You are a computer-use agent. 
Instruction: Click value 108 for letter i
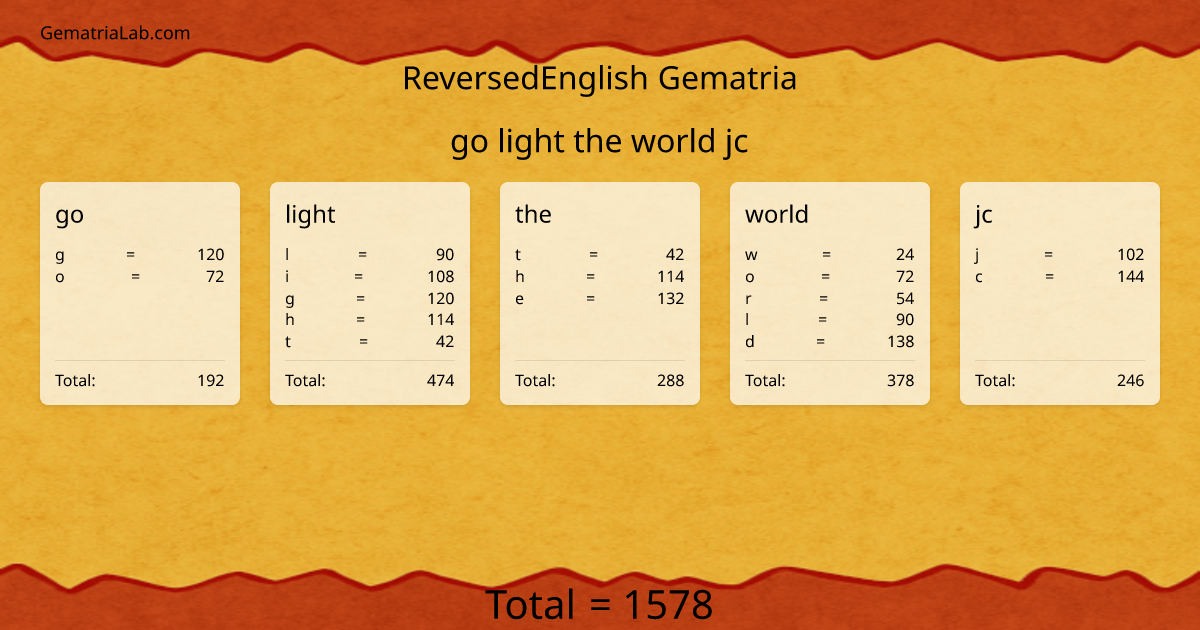441,276
